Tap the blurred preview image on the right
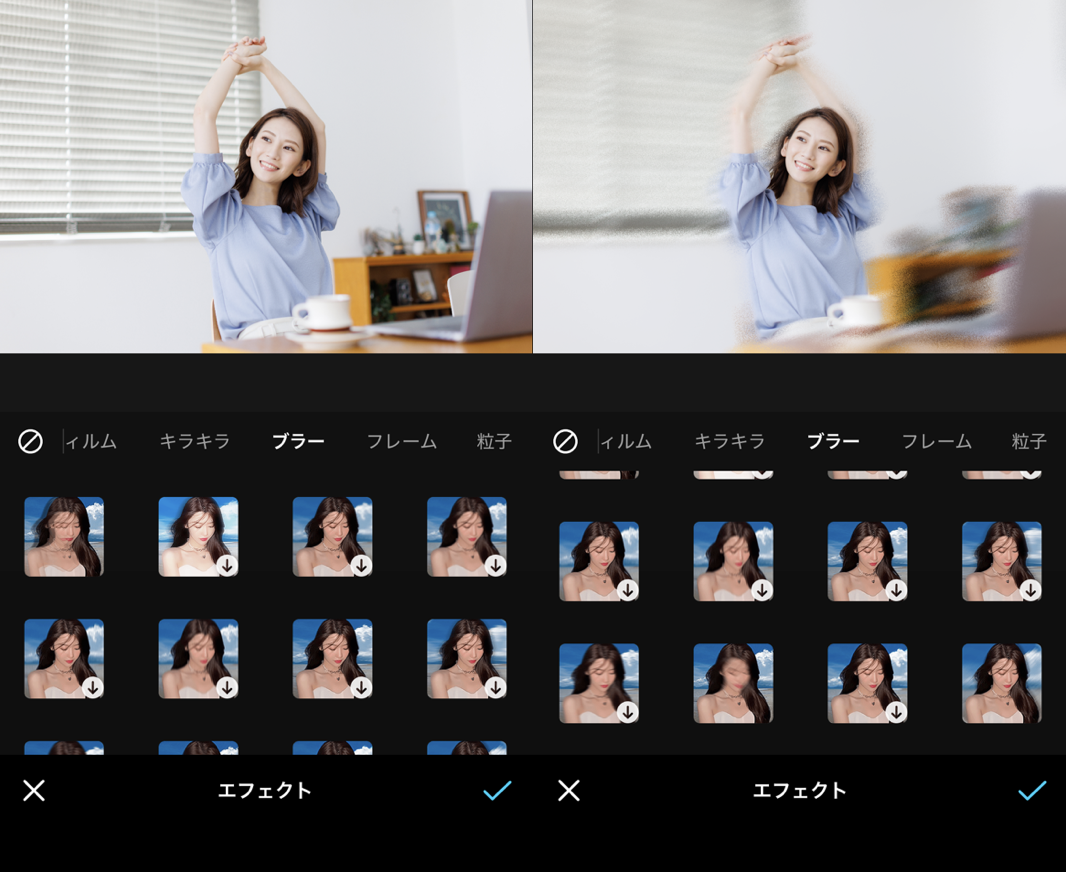 point(800,175)
